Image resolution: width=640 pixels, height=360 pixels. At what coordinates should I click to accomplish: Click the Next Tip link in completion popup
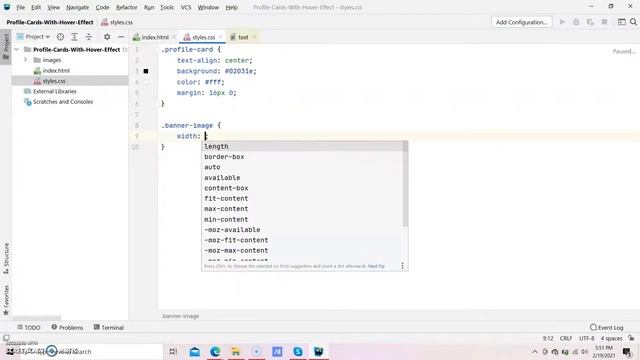376,266
